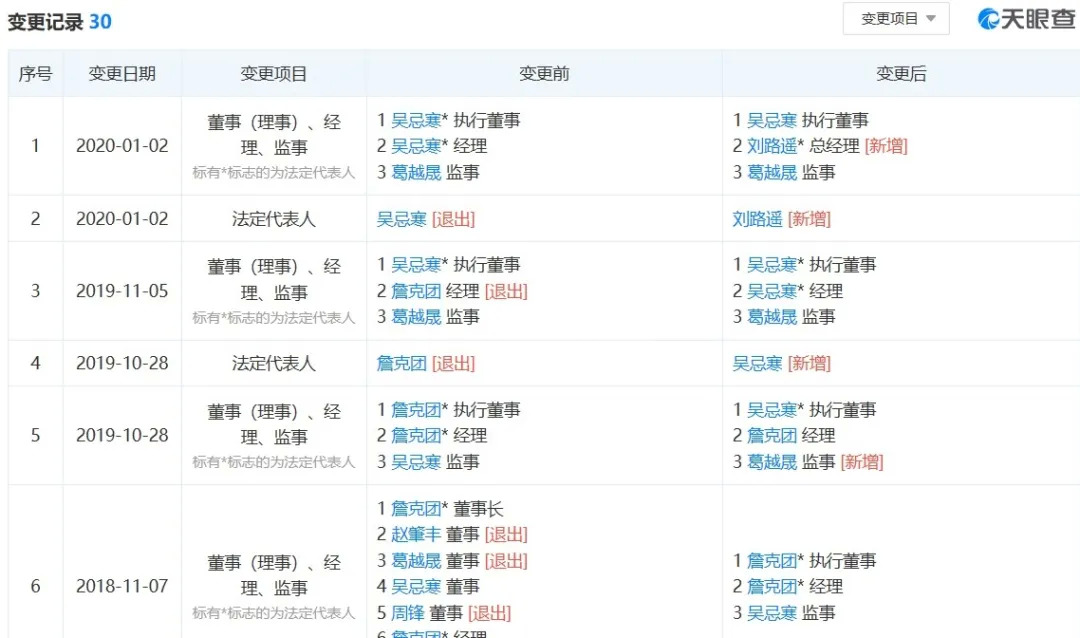Click 董事(理事)、经理、监事 item in row 3
1080x638 pixels.
click(273, 280)
